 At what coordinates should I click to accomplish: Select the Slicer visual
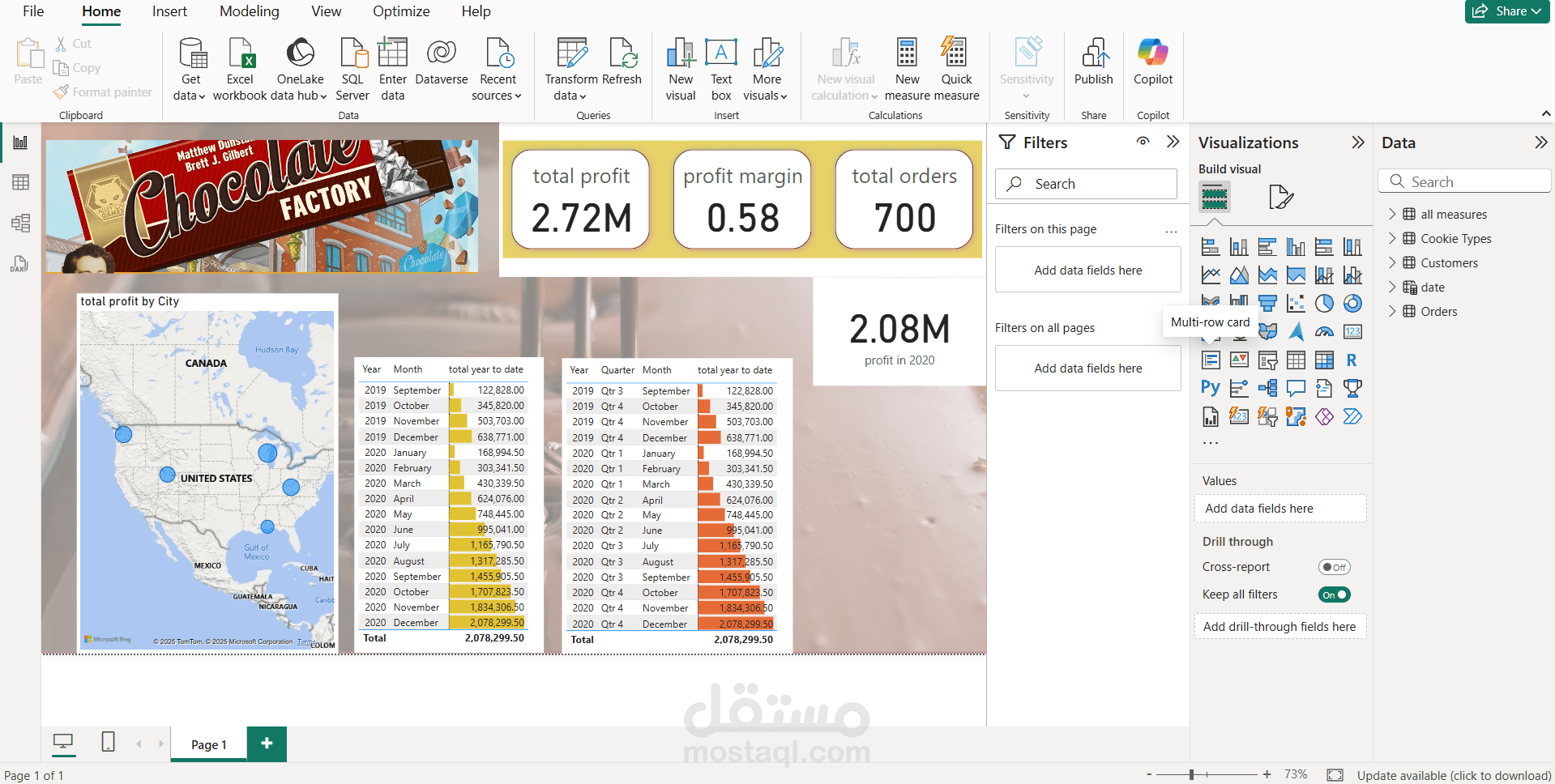[1267, 360]
